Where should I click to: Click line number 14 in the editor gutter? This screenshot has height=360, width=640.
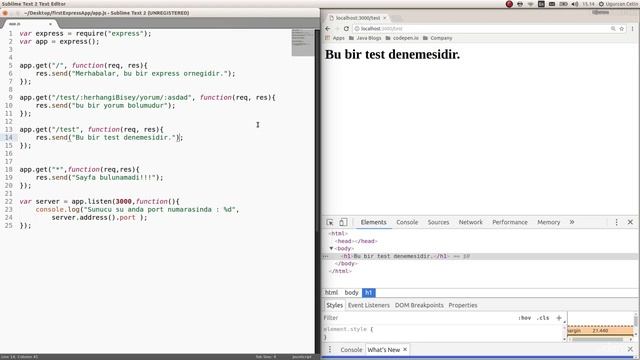(9, 138)
